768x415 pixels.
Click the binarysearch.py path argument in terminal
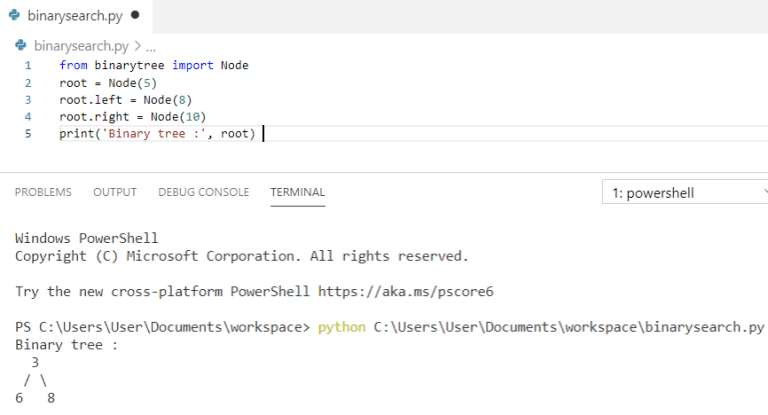[x=569, y=327]
